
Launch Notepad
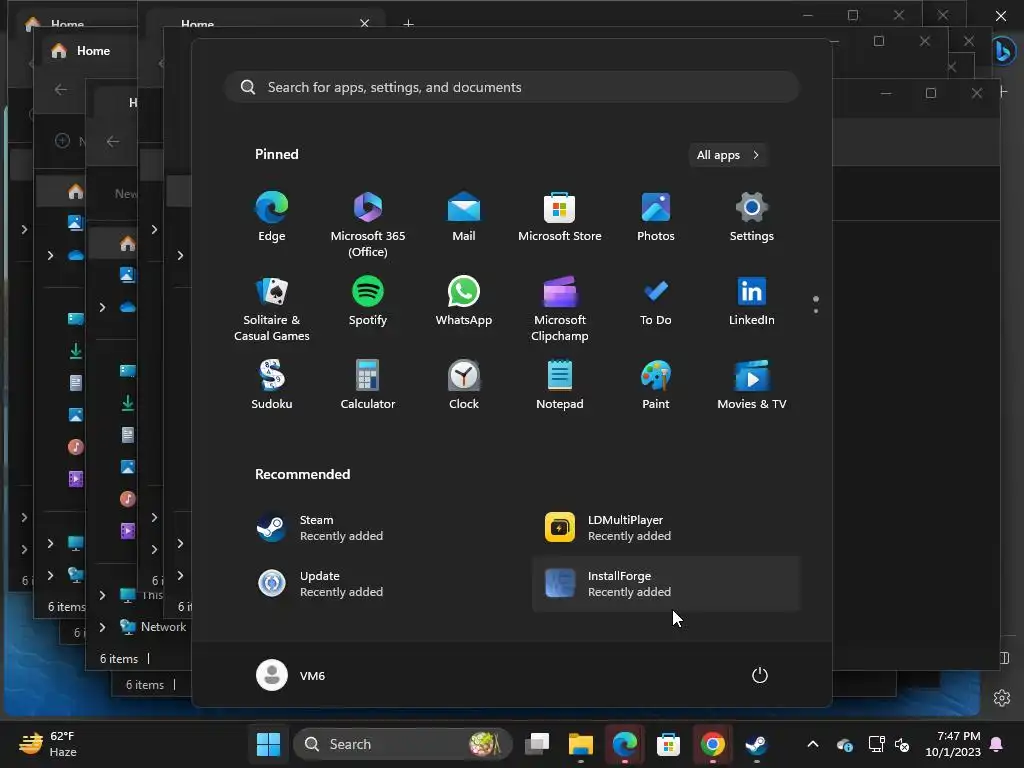pyautogui.click(x=560, y=385)
